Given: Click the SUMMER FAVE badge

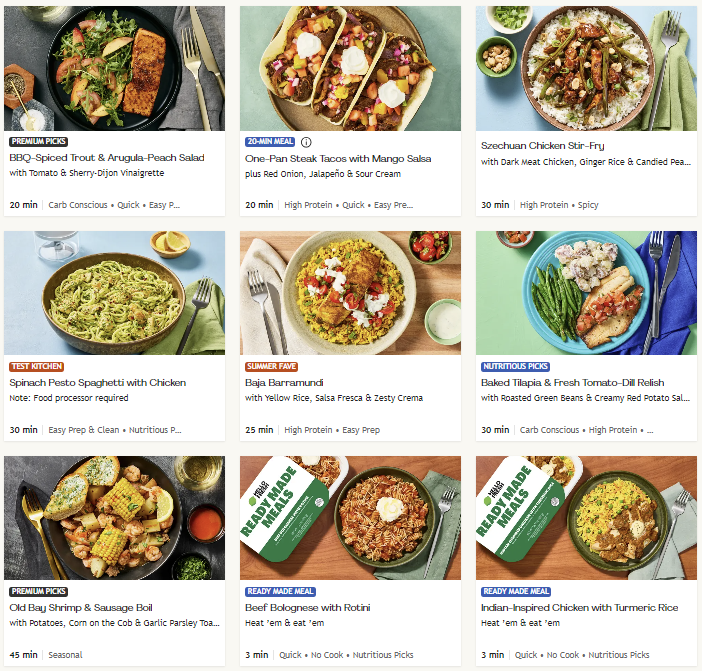Looking at the screenshot, I should click(x=271, y=367).
